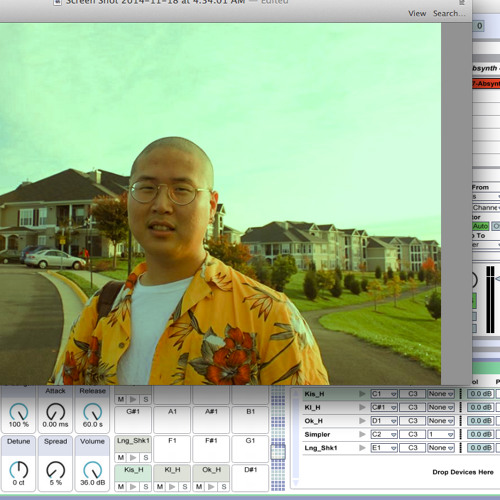Solo the Kis_H pad

[146, 487]
